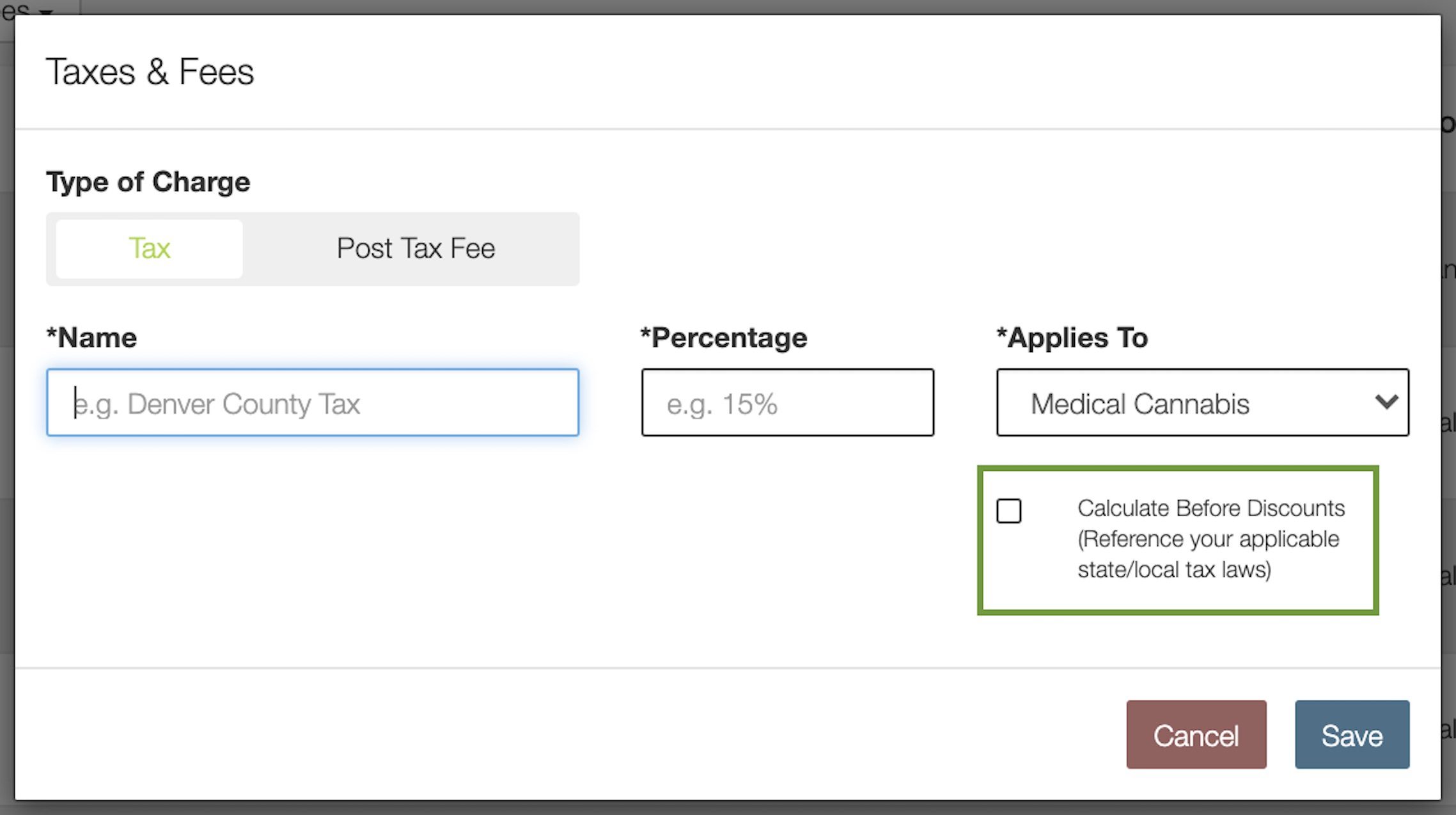Click the 'e.g. Denver County Tax' placeholder

coord(217,404)
